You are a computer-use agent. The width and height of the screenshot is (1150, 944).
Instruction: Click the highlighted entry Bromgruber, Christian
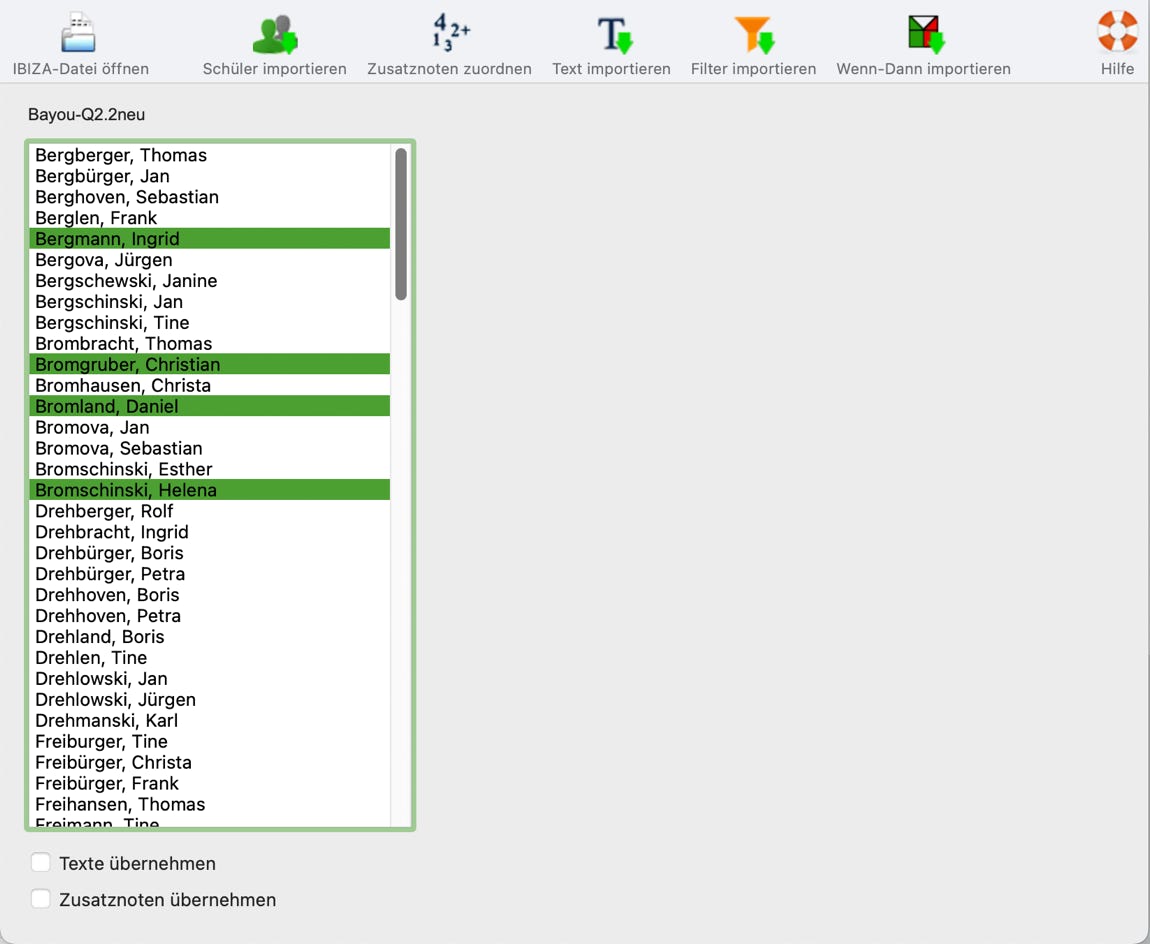coord(127,364)
